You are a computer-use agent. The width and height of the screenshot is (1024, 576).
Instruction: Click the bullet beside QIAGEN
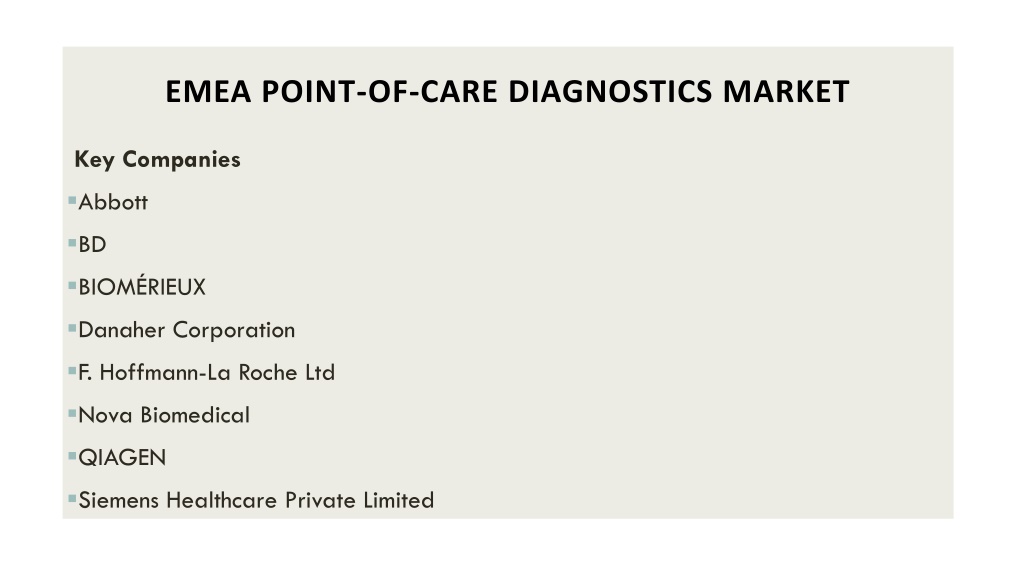[72, 456]
